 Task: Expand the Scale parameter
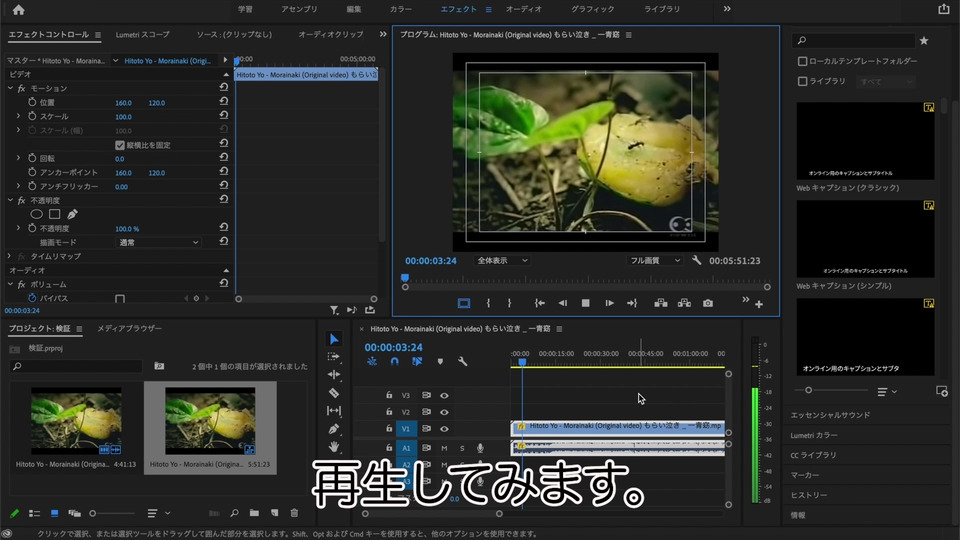pyautogui.click(x=18, y=116)
